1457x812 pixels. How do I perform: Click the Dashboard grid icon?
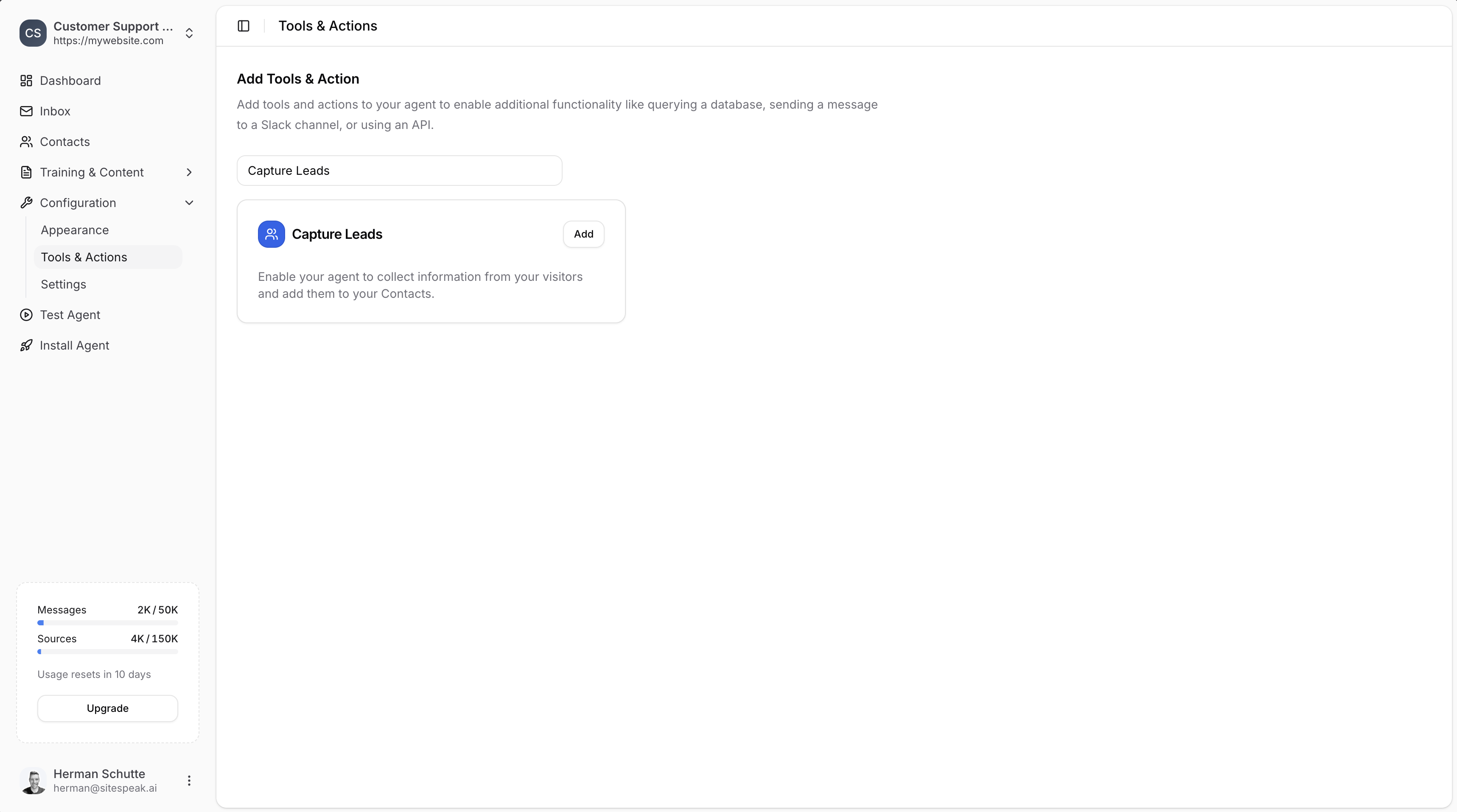[26, 81]
